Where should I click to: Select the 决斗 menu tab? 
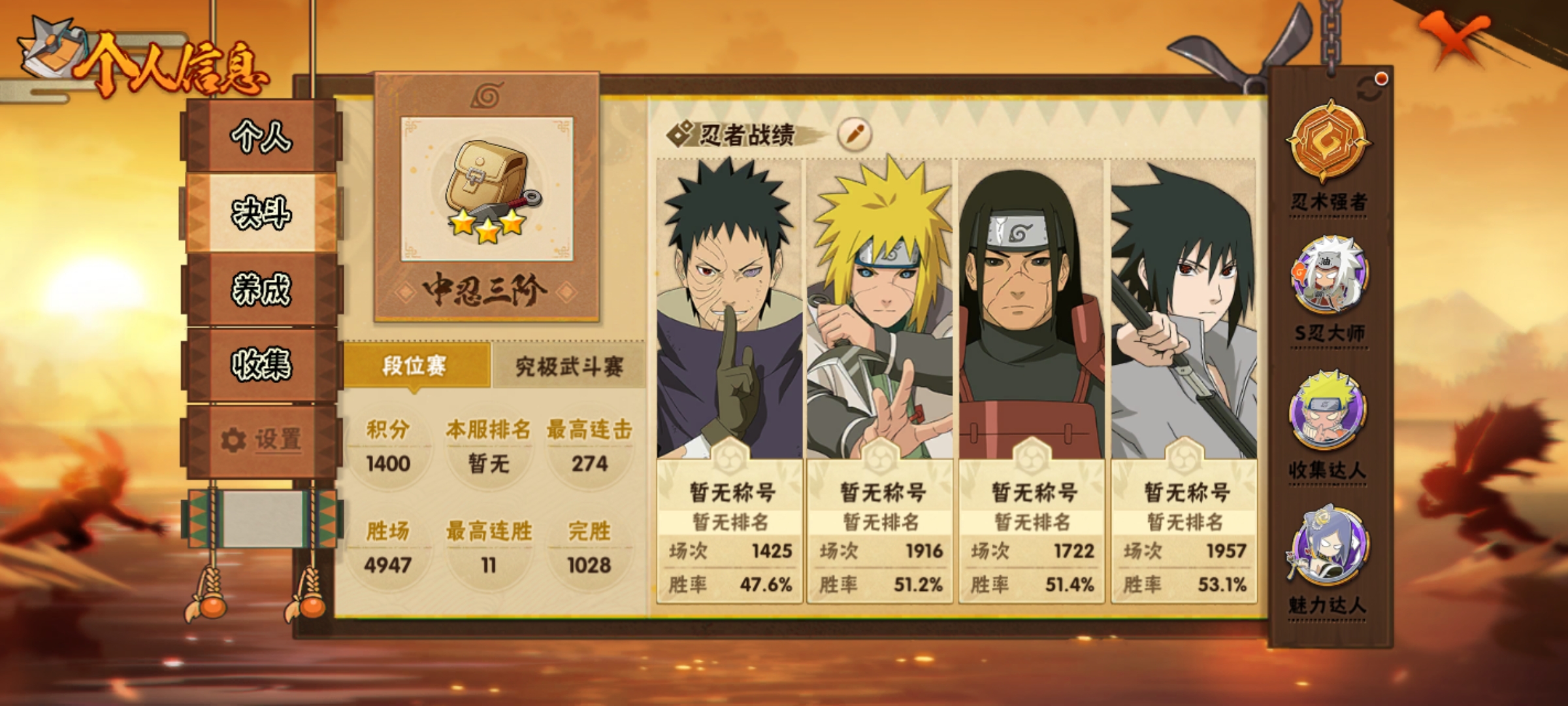pyautogui.click(x=261, y=212)
